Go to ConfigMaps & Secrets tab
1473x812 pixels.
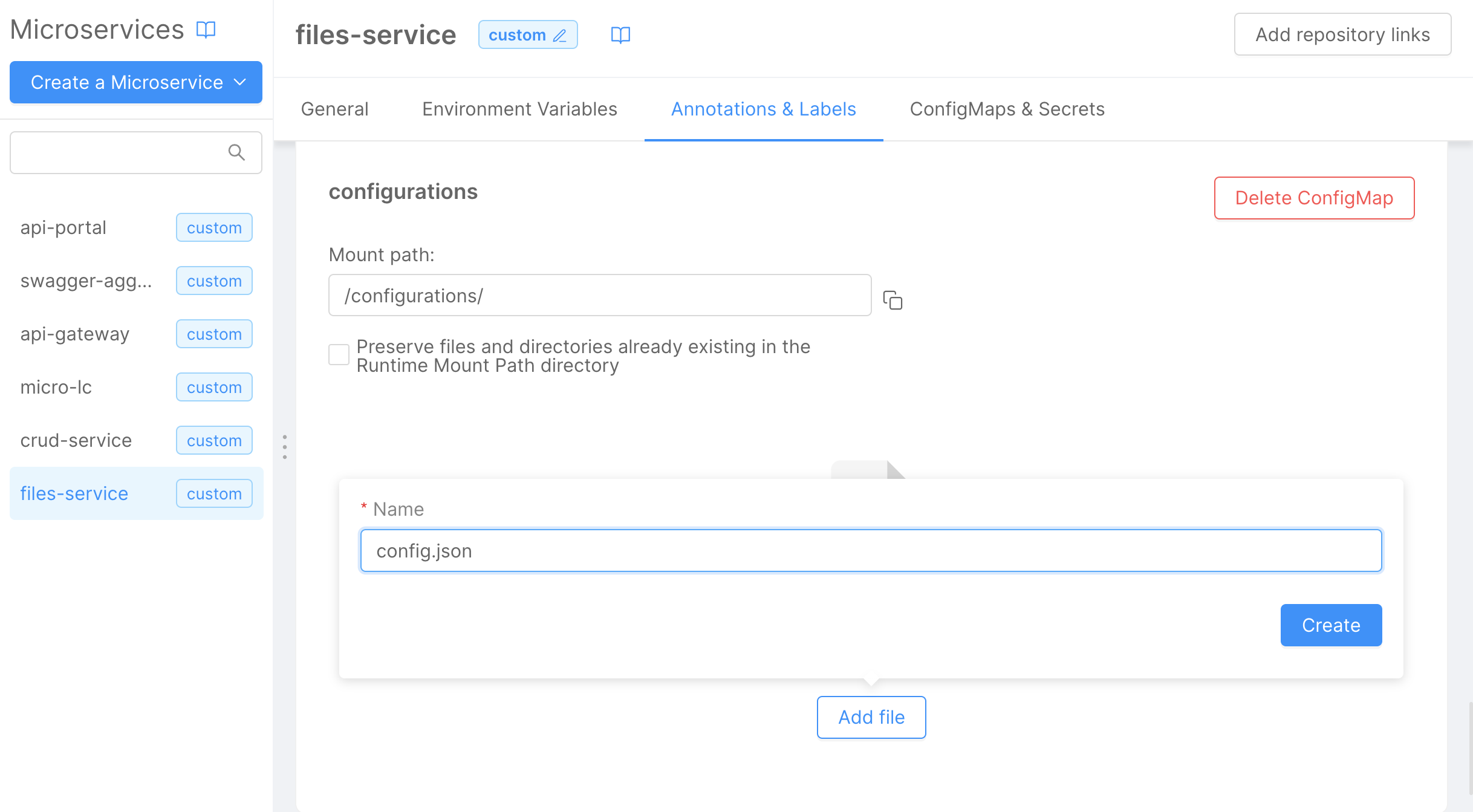coord(1007,109)
